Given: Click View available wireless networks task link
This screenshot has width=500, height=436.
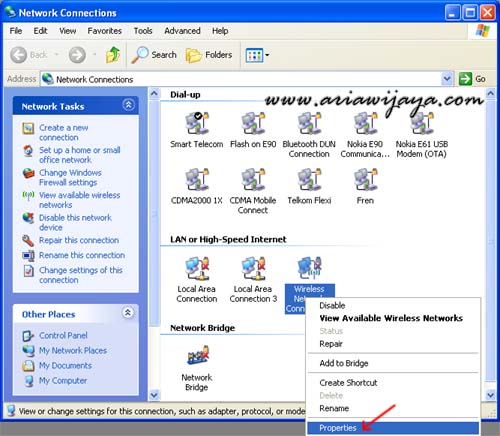Looking at the screenshot, I should (80, 200).
